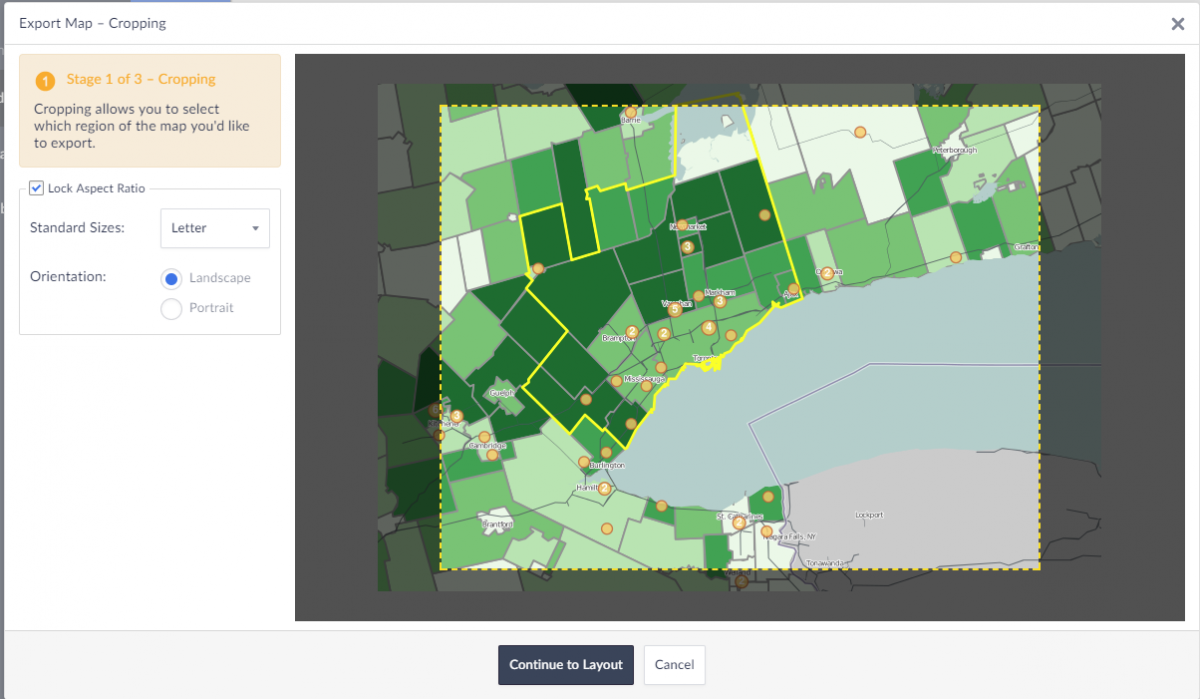The width and height of the screenshot is (1200, 699).
Task: Open the Standard Sizes Letter dropdown
Action: click(215, 228)
